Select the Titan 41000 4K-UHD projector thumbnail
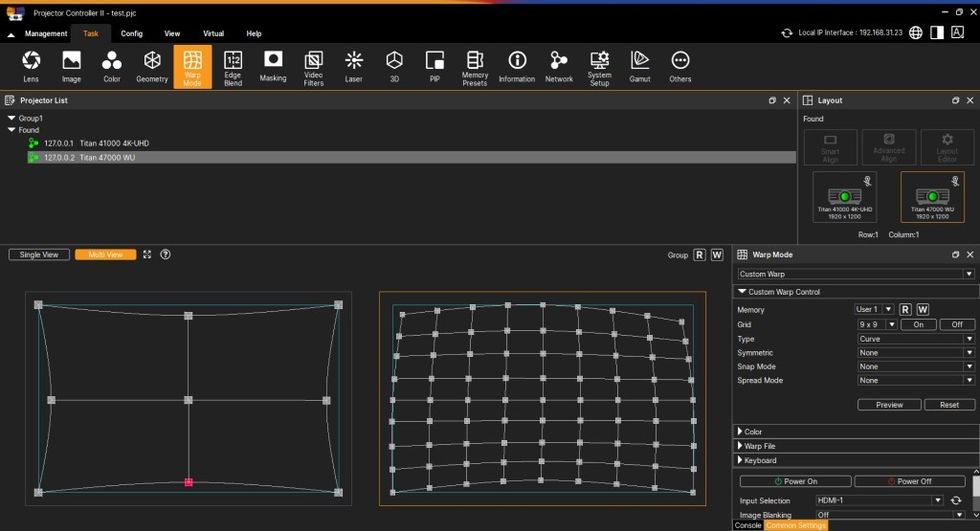The width and height of the screenshot is (980, 531). coord(845,197)
